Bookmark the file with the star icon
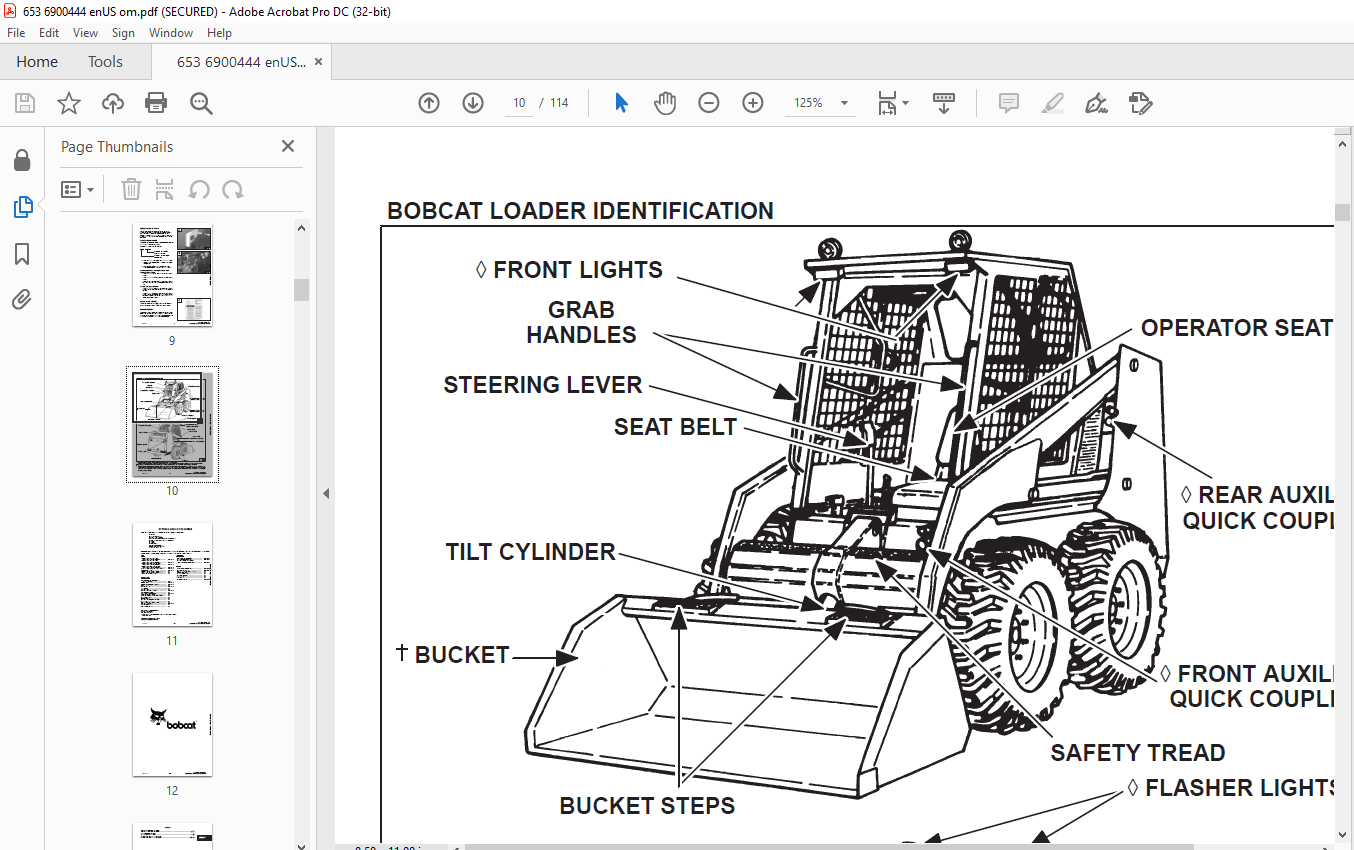The width and height of the screenshot is (1354, 850). point(68,103)
